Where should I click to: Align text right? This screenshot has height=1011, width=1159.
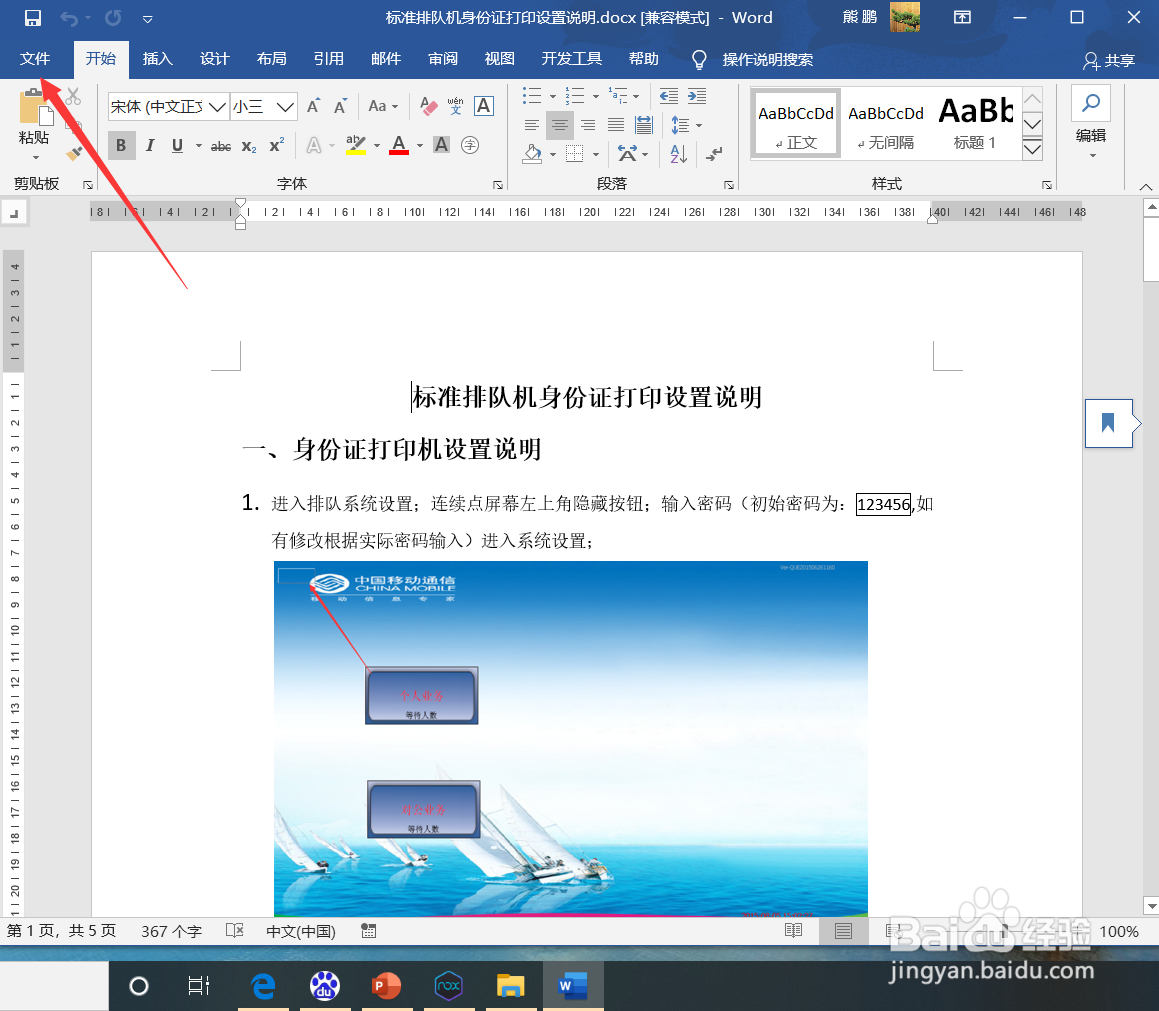click(x=588, y=125)
